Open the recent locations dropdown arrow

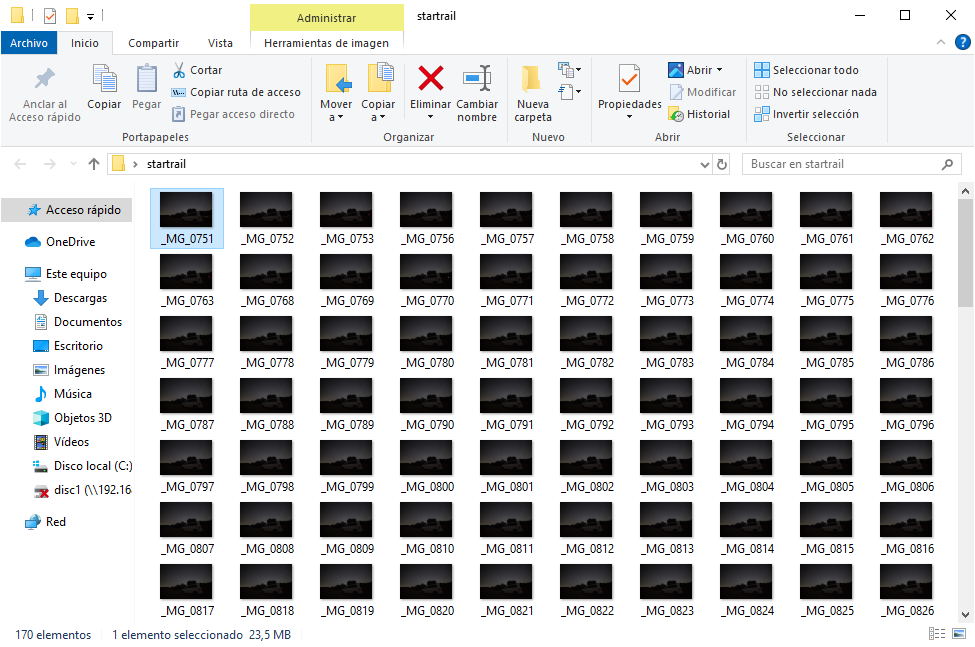click(73, 164)
